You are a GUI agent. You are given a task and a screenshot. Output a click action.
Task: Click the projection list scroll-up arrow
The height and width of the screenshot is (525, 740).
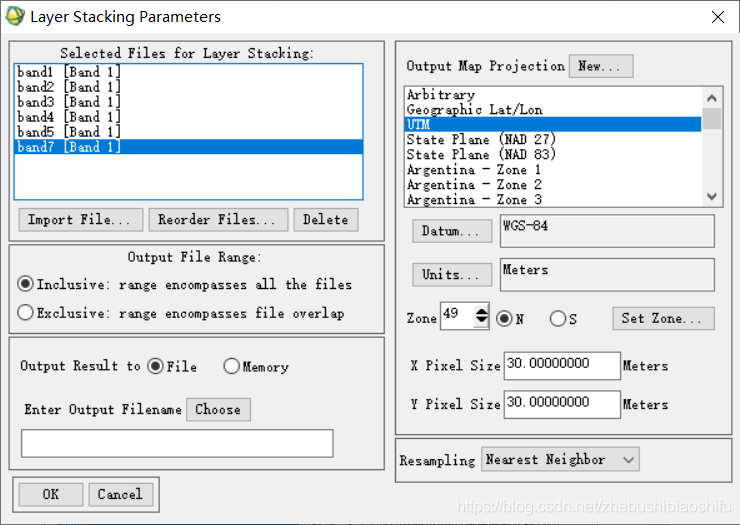click(x=712, y=98)
